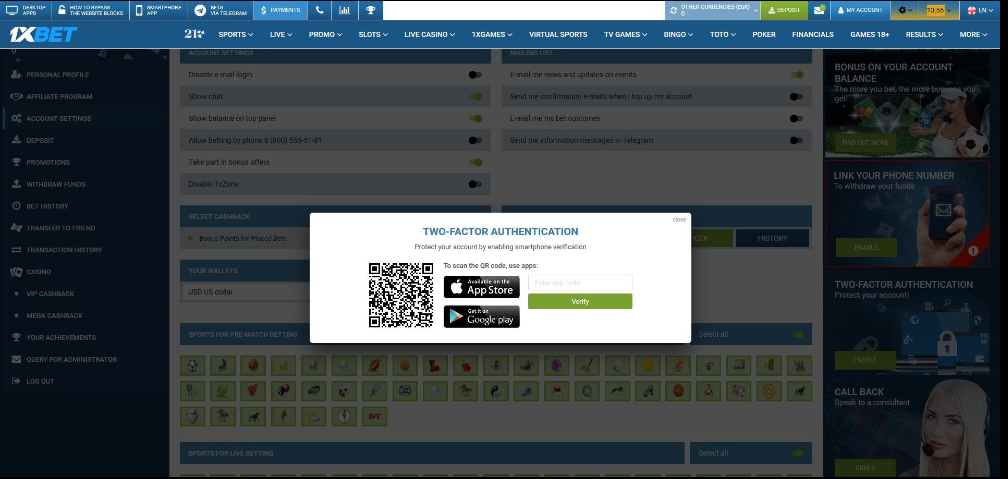The width and height of the screenshot is (1008, 479).
Task: Toggle Send me information messages in Telegram
Action: 796,140
